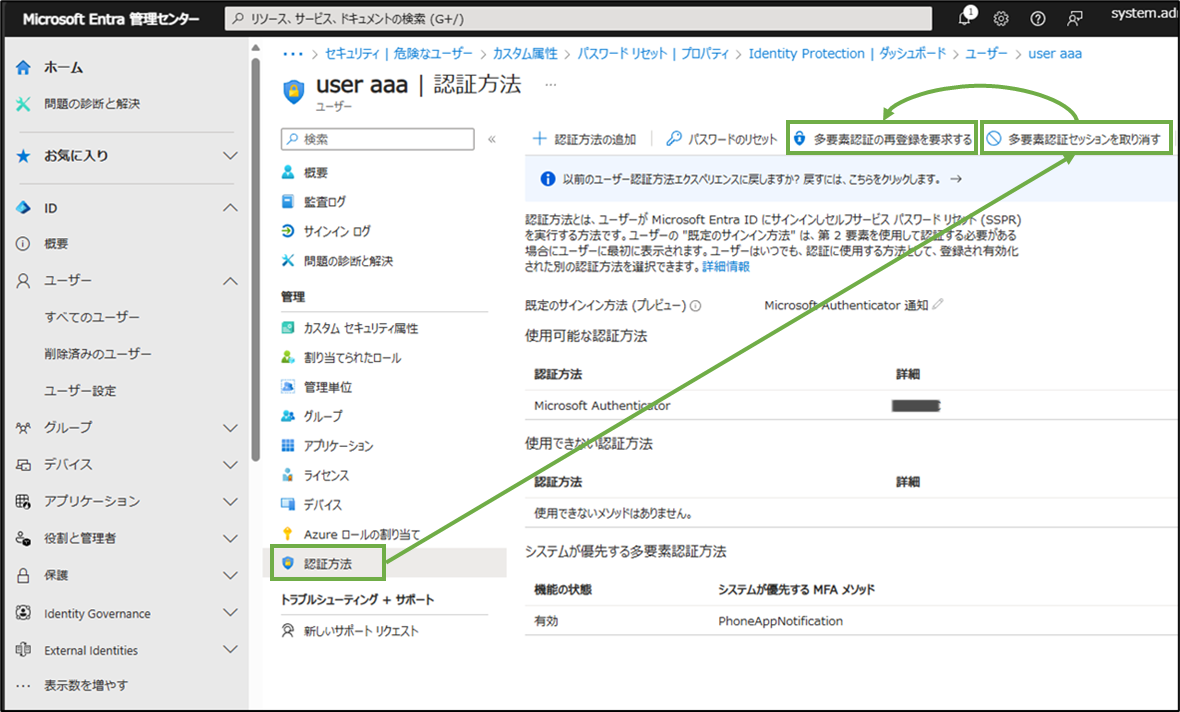Open the notifications bell icon

(966, 18)
